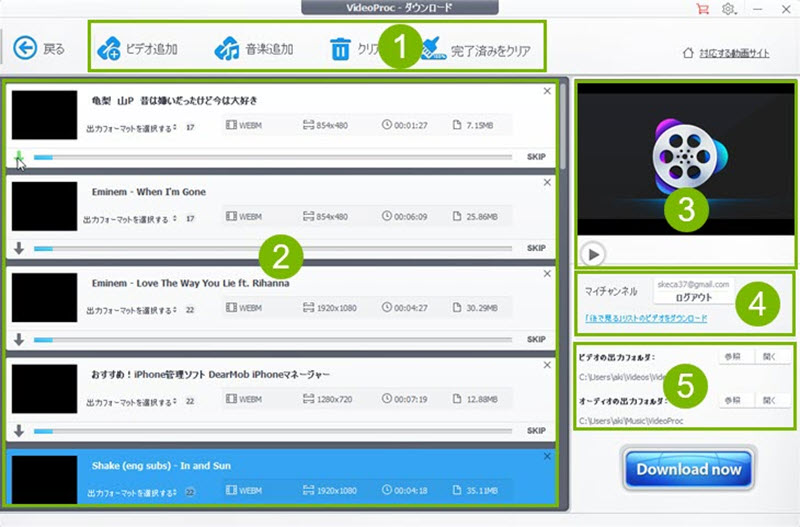The width and height of the screenshot is (800, 527).
Task: Start download arrow for Eminem - When I'm Gone
Action: tap(19, 248)
